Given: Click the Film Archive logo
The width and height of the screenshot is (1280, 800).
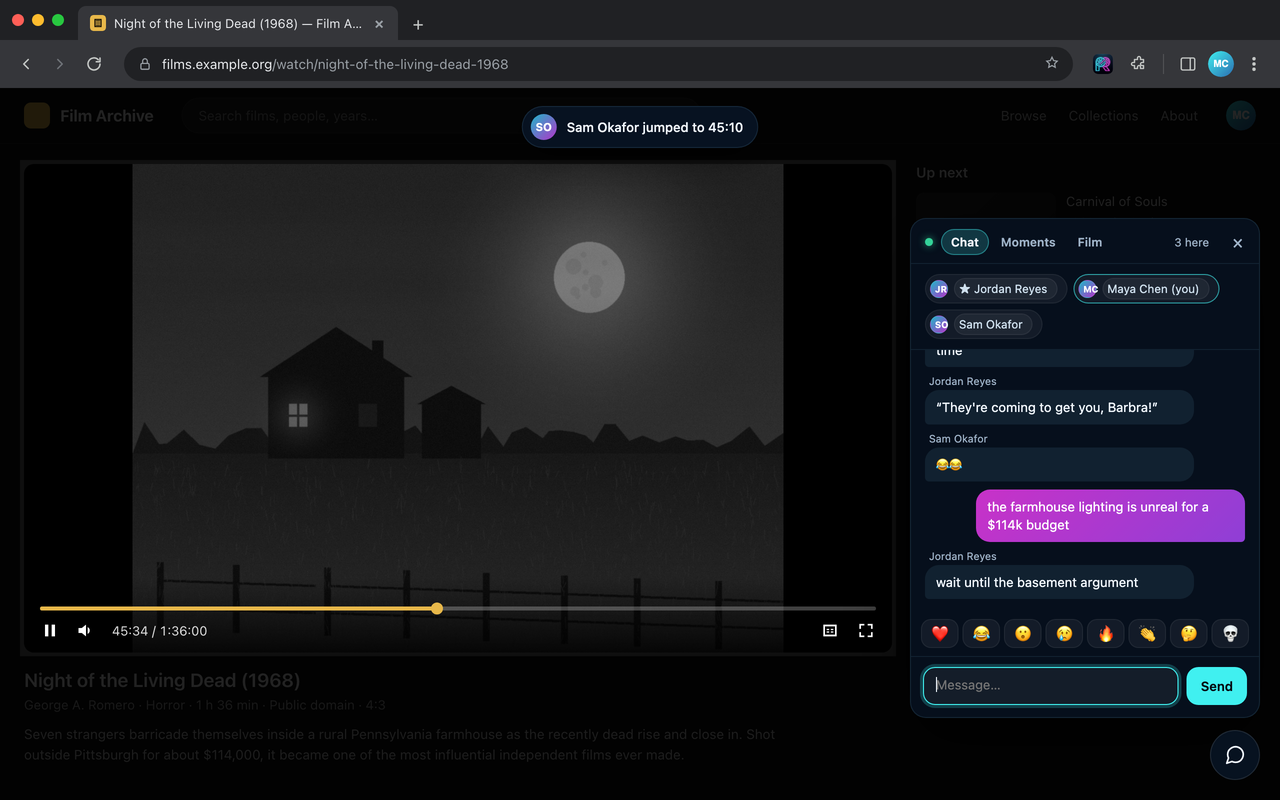Looking at the screenshot, I should [89, 116].
